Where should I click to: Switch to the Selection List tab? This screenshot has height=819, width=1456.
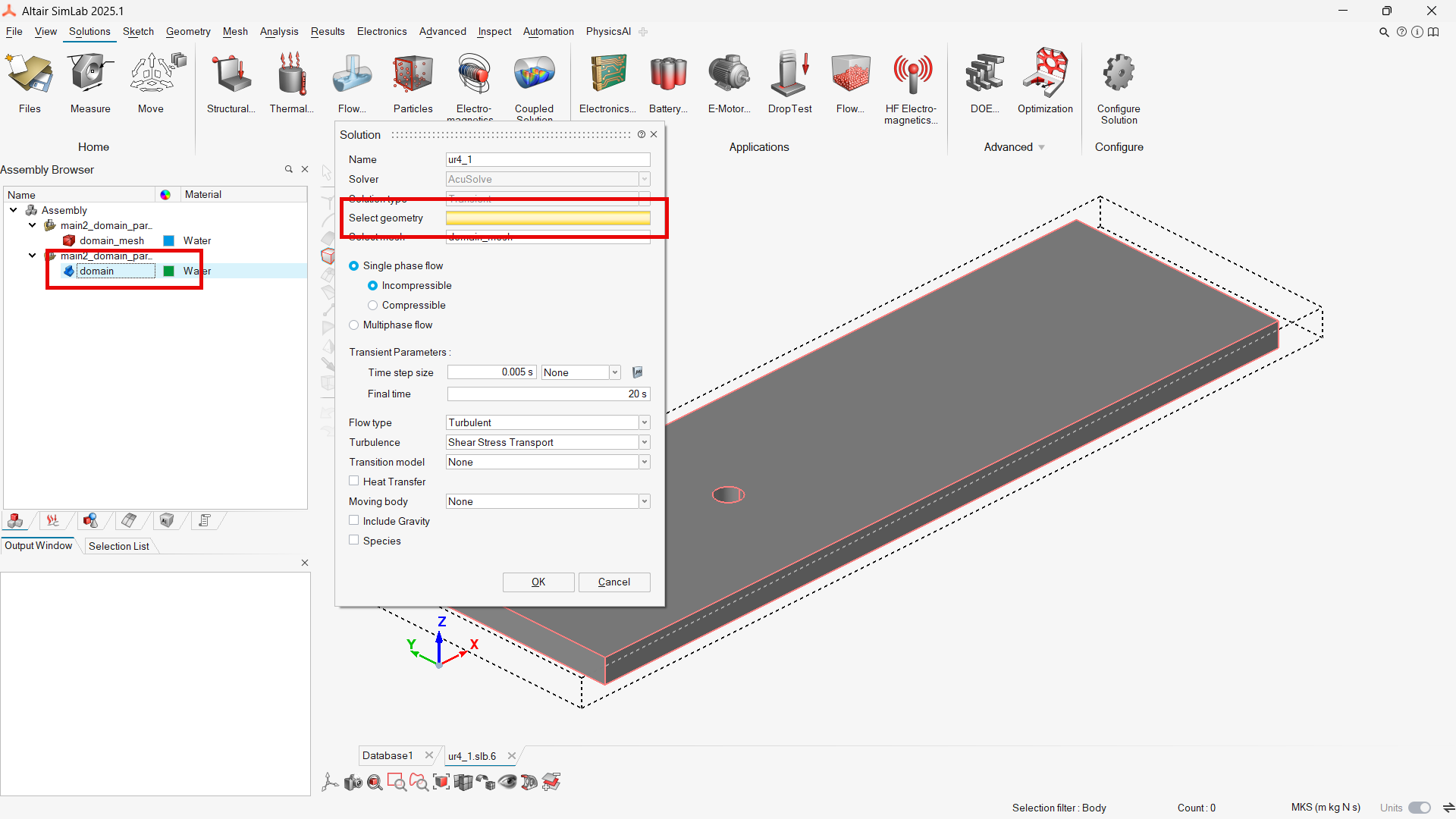(119, 546)
